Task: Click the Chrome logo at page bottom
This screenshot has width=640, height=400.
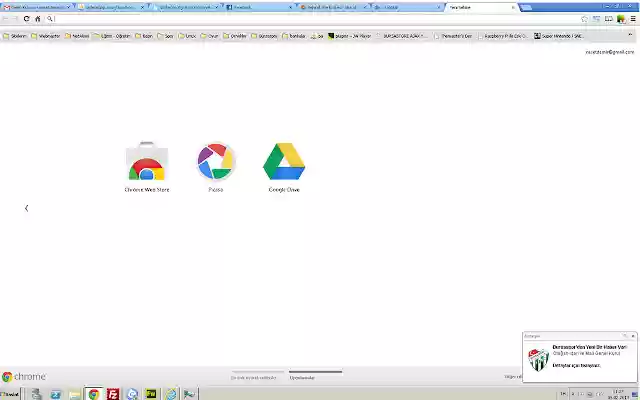Action: pos(24,376)
